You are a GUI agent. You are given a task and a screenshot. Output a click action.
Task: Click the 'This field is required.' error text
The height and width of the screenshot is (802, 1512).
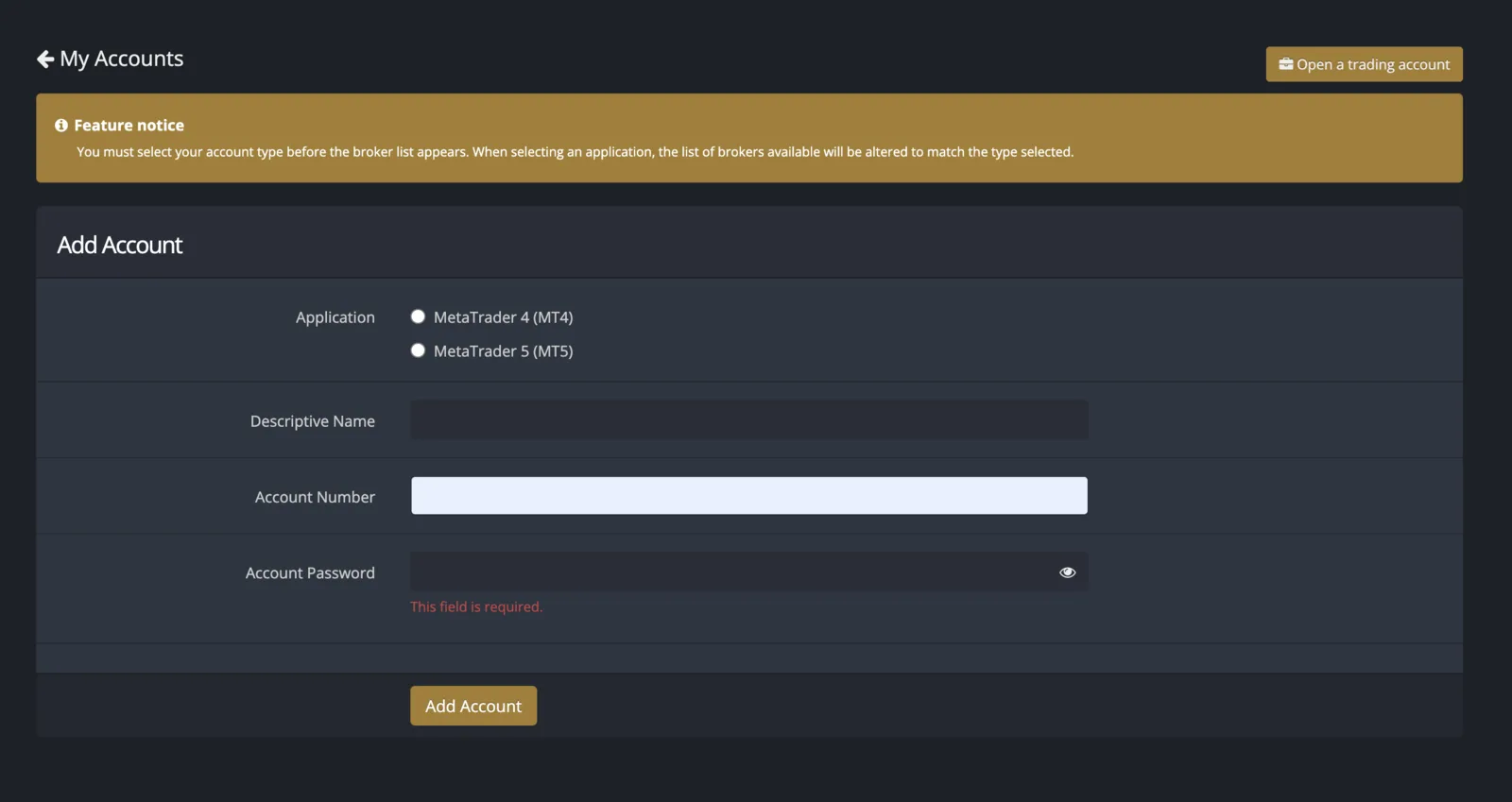pyautogui.click(x=476, y=606)
